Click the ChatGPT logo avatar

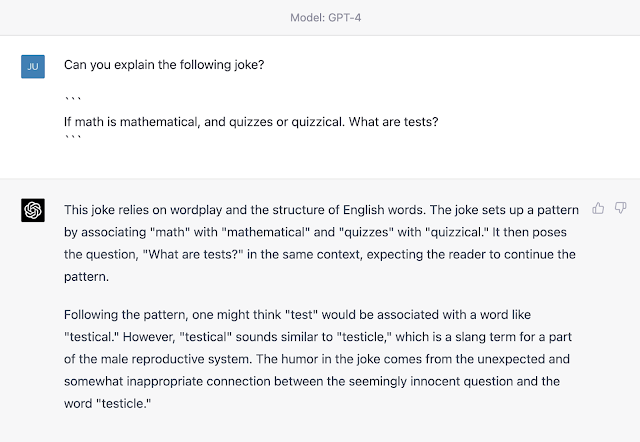32,210
